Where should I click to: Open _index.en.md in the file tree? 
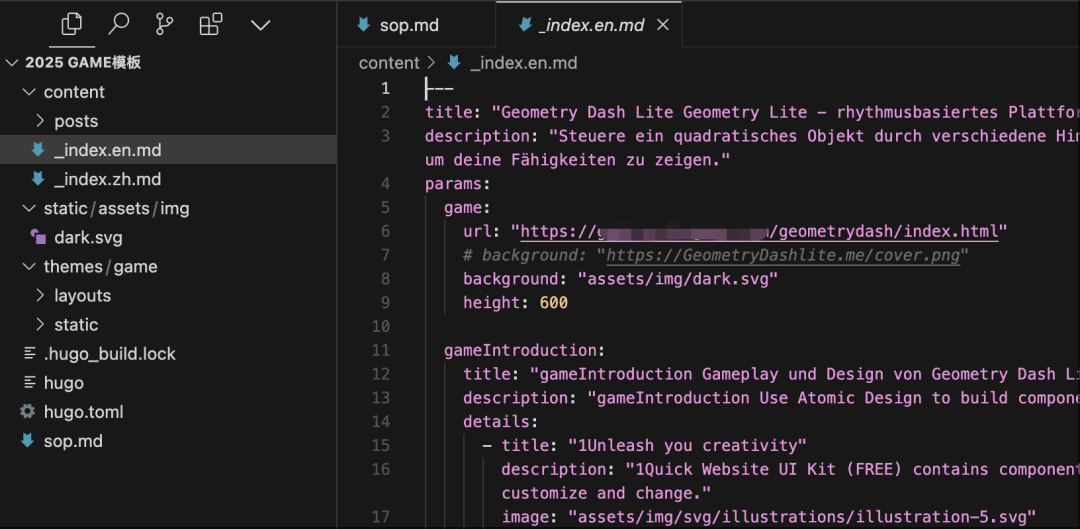[x=168, y=150]
